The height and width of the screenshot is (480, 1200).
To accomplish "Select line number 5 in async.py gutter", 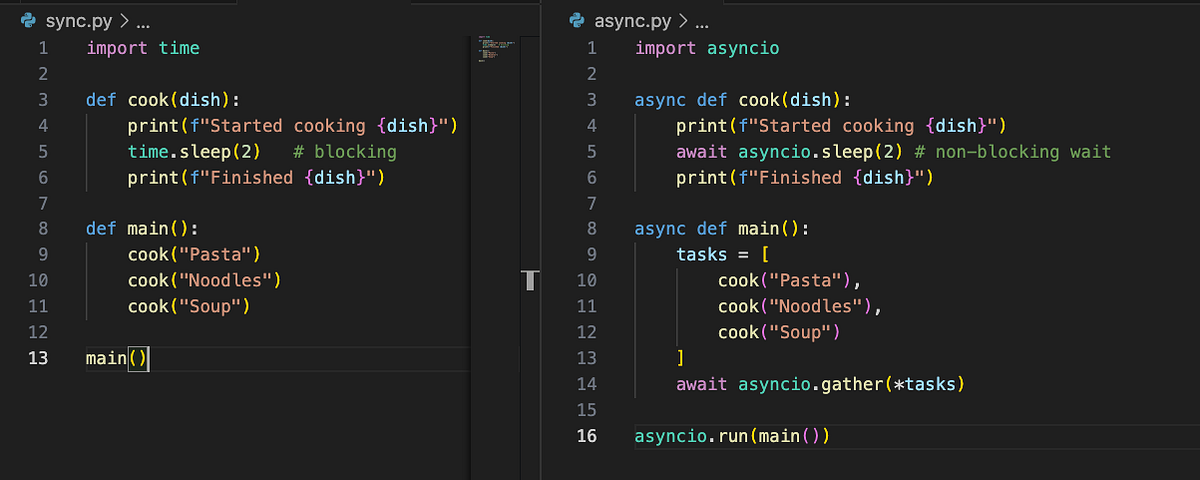I will pyautogui.click(x=591, y=152).
